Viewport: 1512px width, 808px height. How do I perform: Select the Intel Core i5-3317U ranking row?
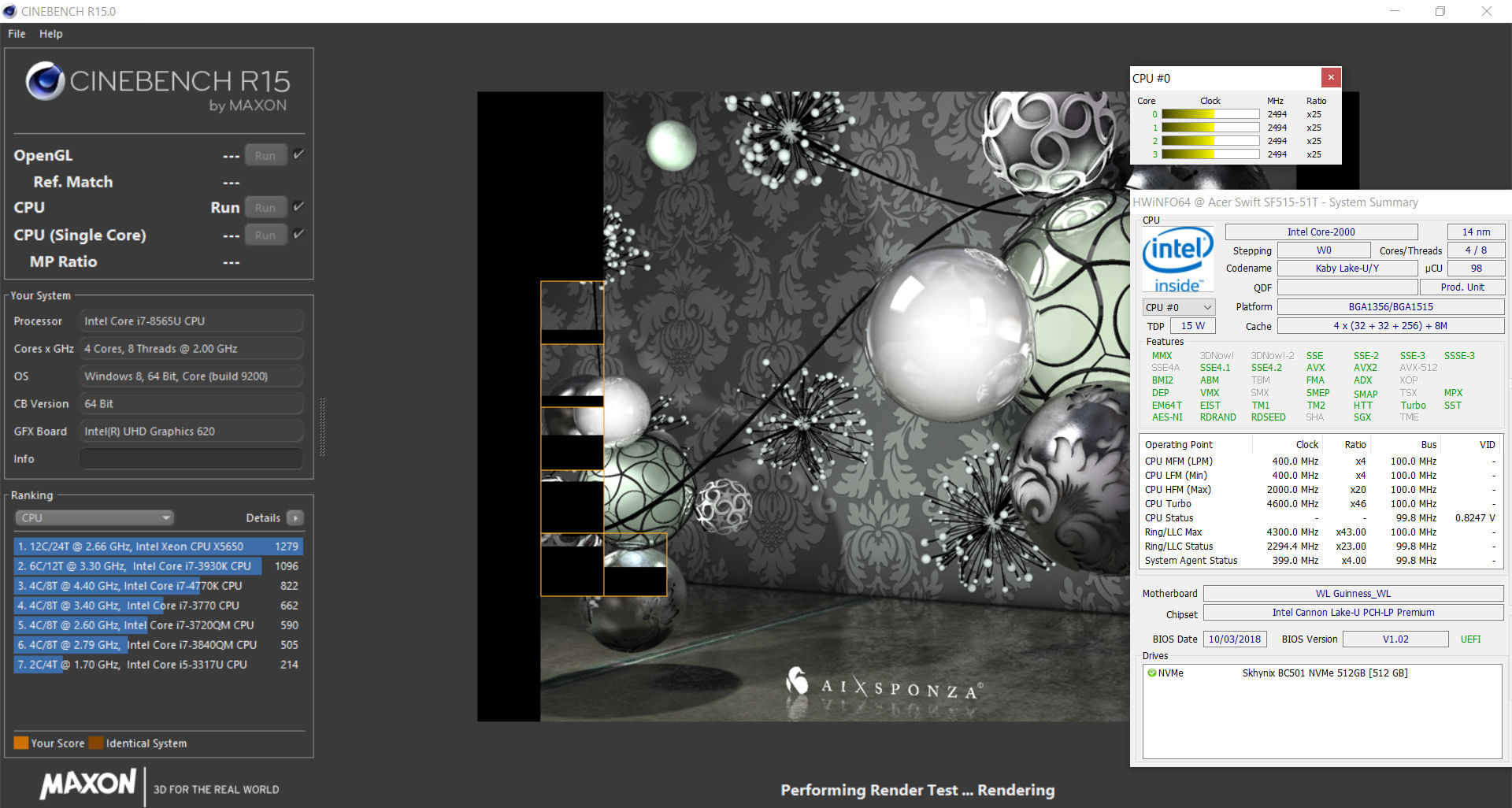pyautogui.click(x=158, y=665)
